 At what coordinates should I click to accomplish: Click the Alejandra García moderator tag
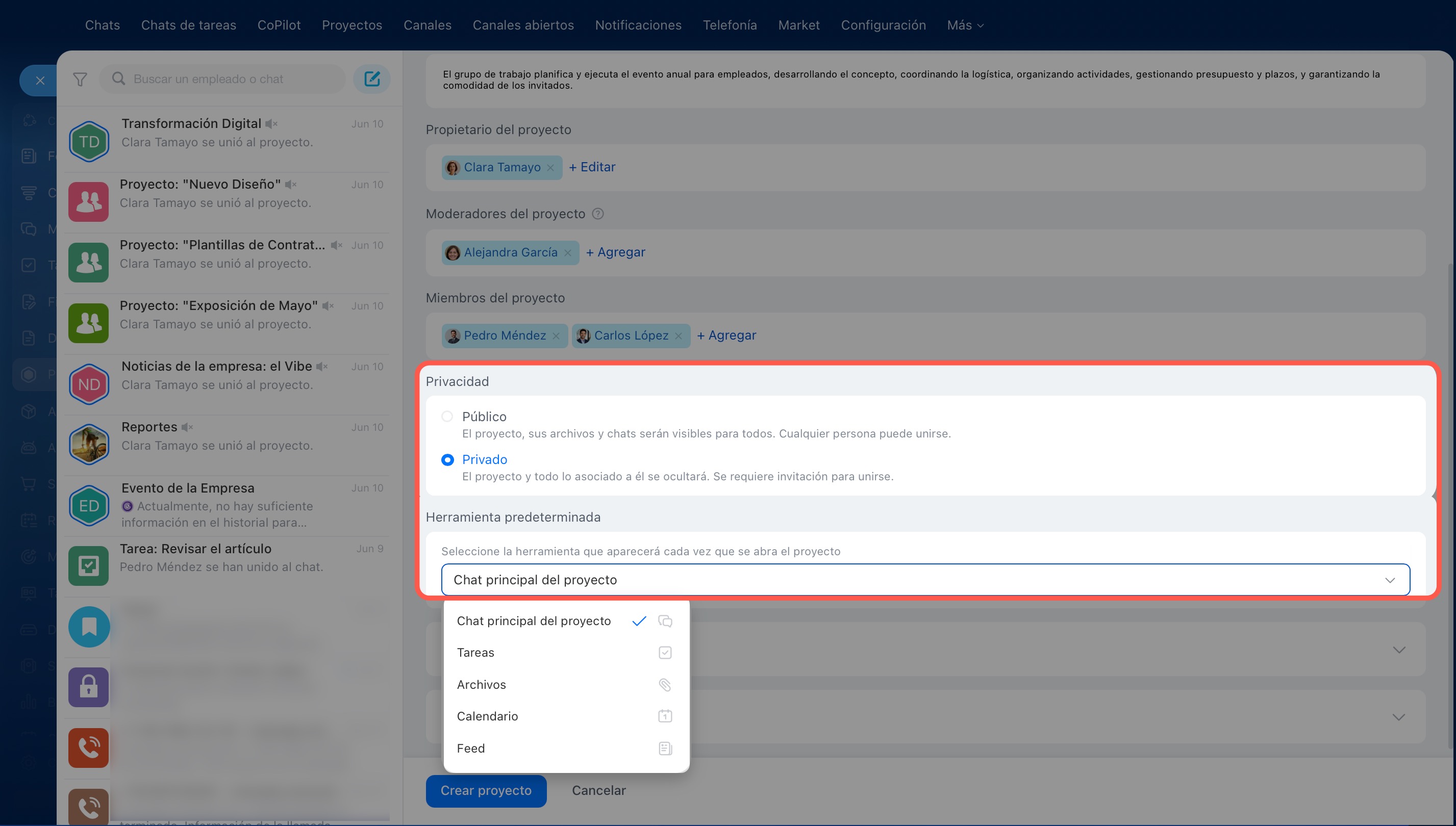(x=510, y=252)
